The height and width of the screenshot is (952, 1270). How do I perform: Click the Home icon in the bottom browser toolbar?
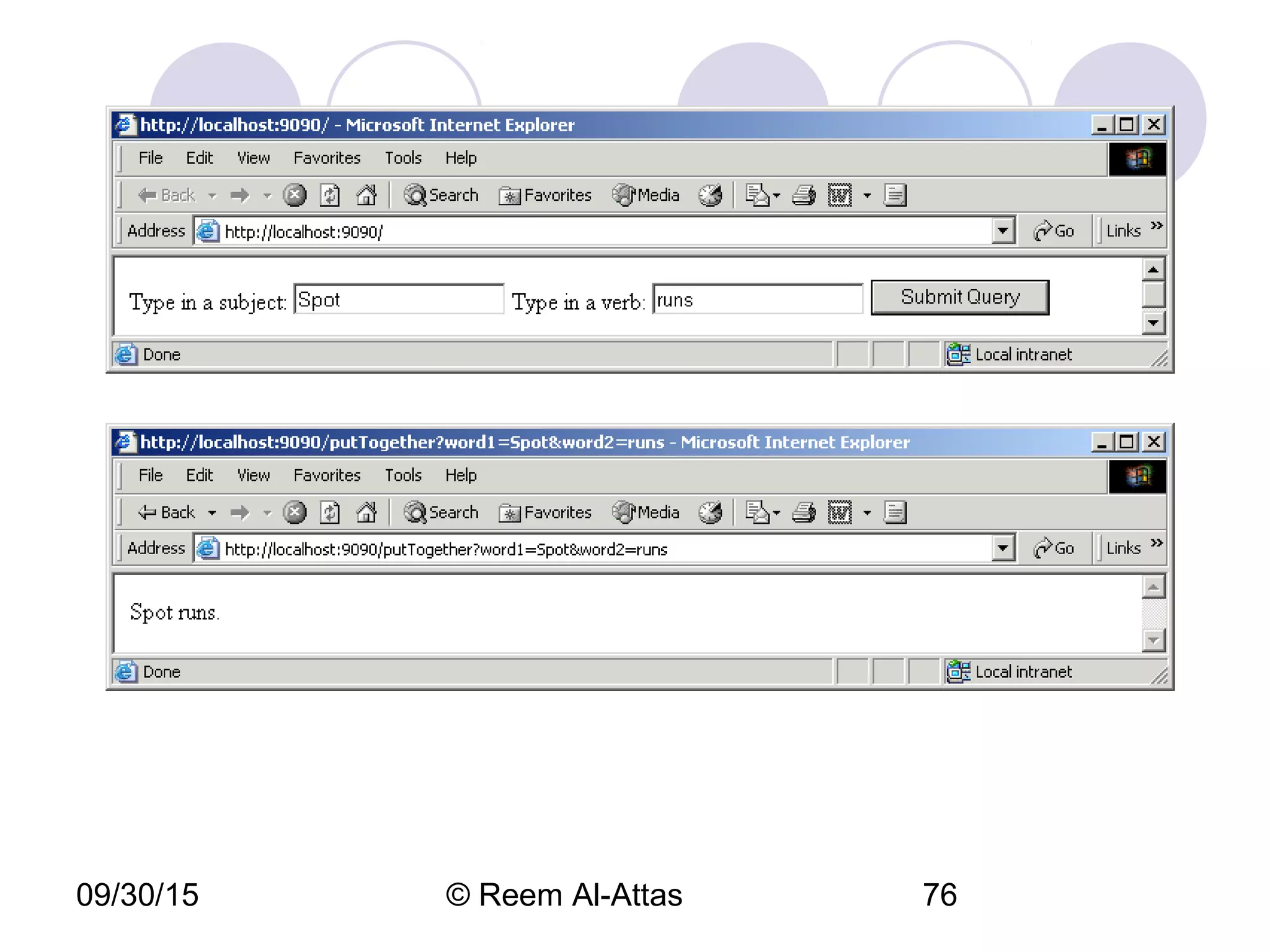point(366,513)
